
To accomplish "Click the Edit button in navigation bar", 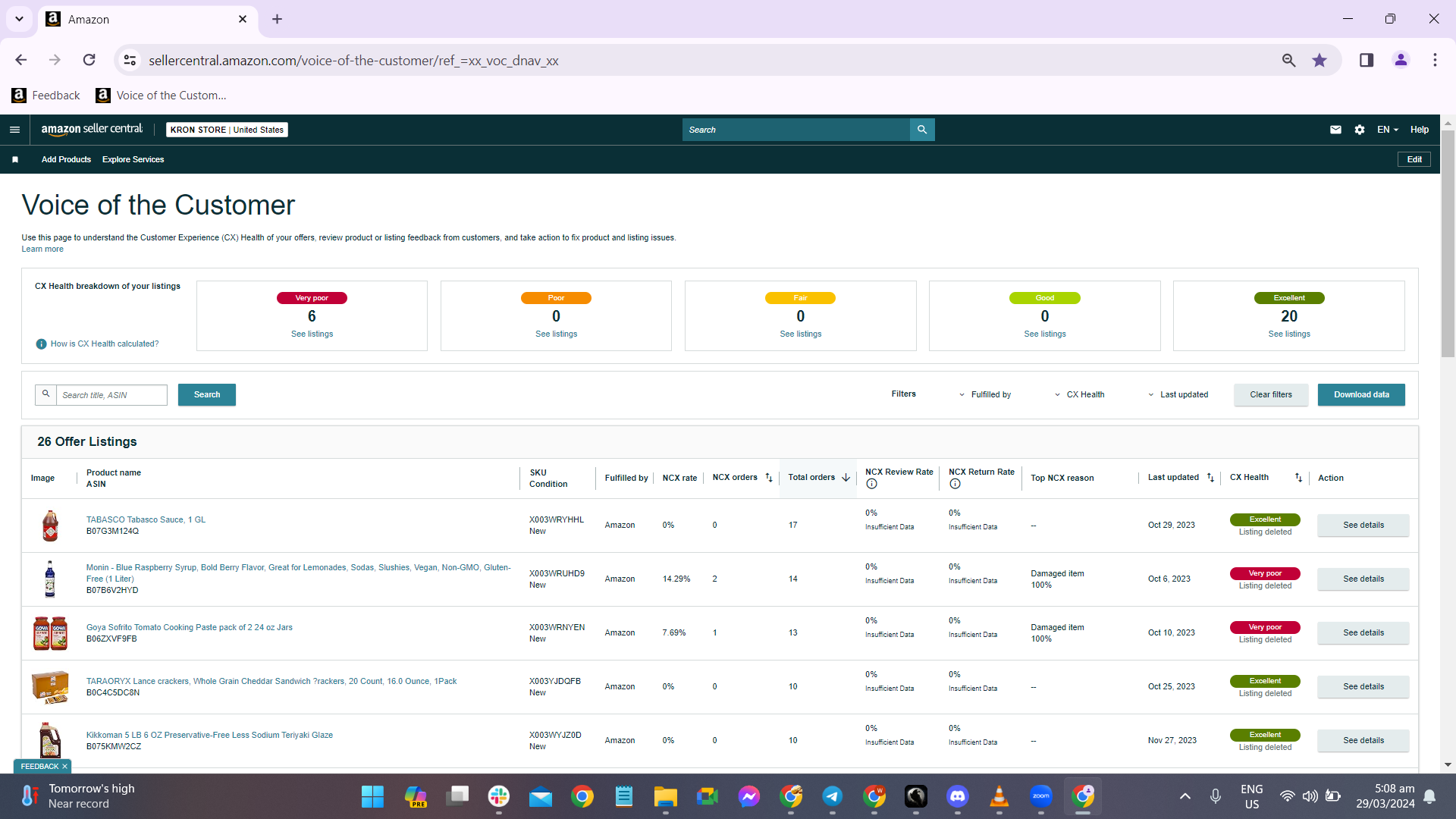I will (1414, 159).
